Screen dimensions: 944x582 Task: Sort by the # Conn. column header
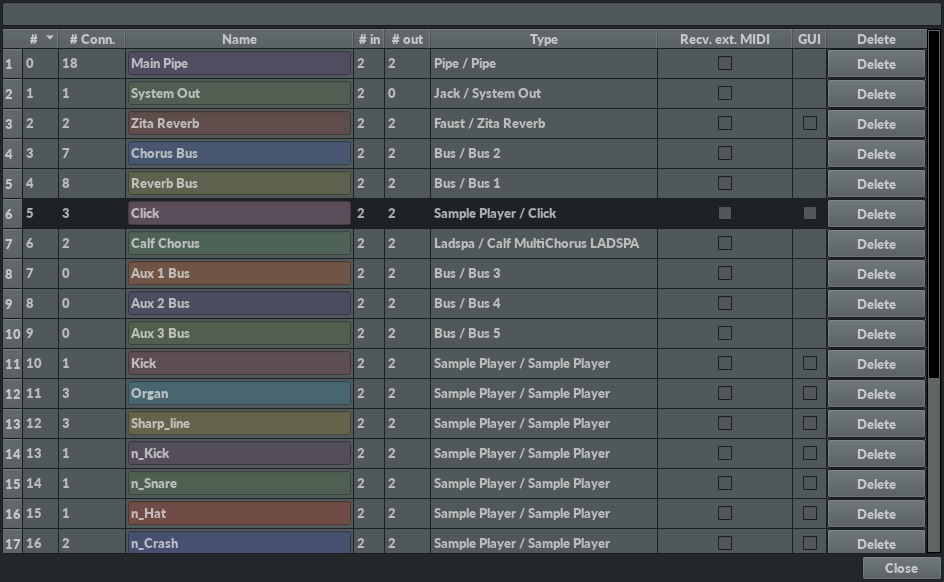coord(92,39)
